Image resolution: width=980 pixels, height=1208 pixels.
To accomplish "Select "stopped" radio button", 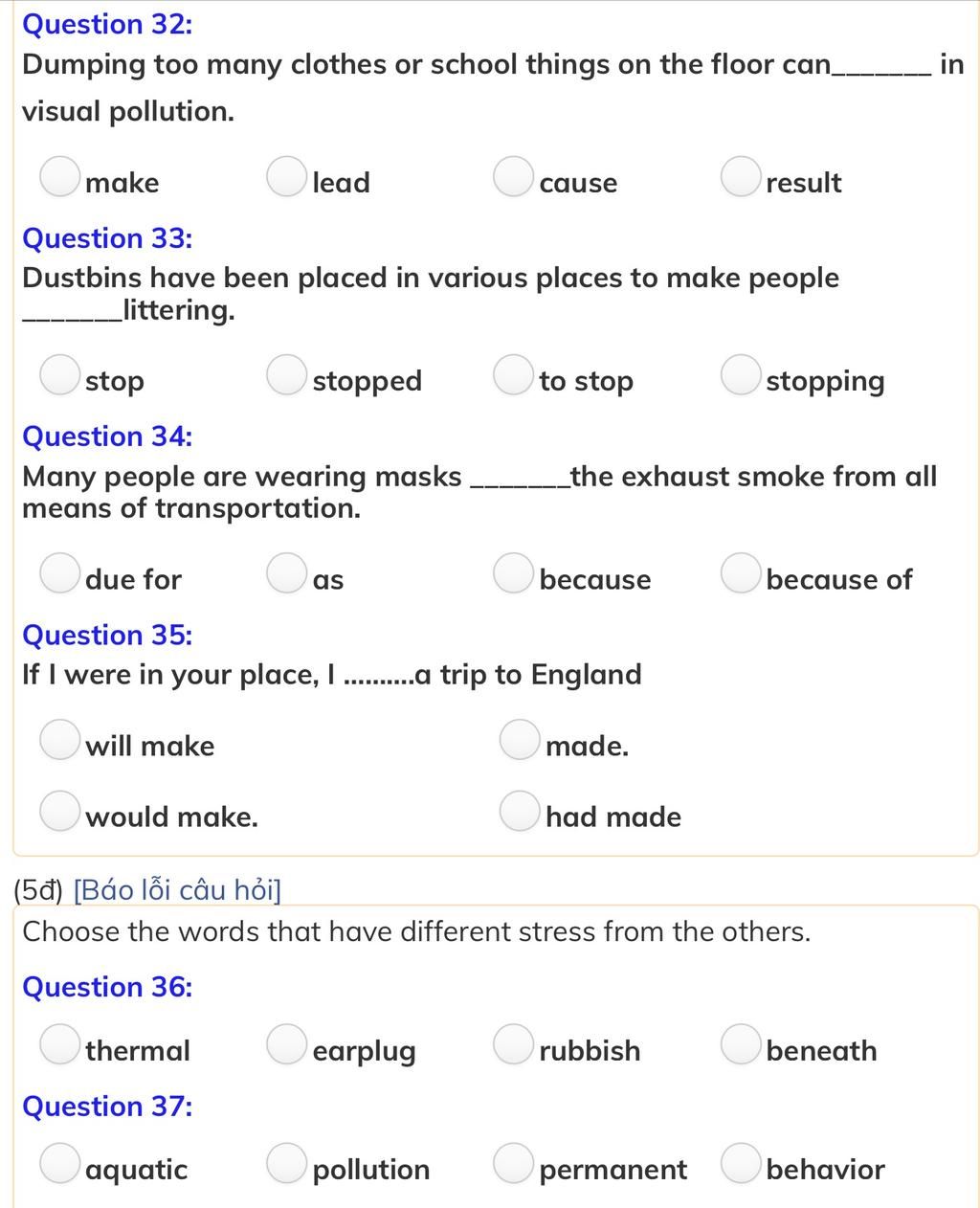I will (x=286, y=375).
